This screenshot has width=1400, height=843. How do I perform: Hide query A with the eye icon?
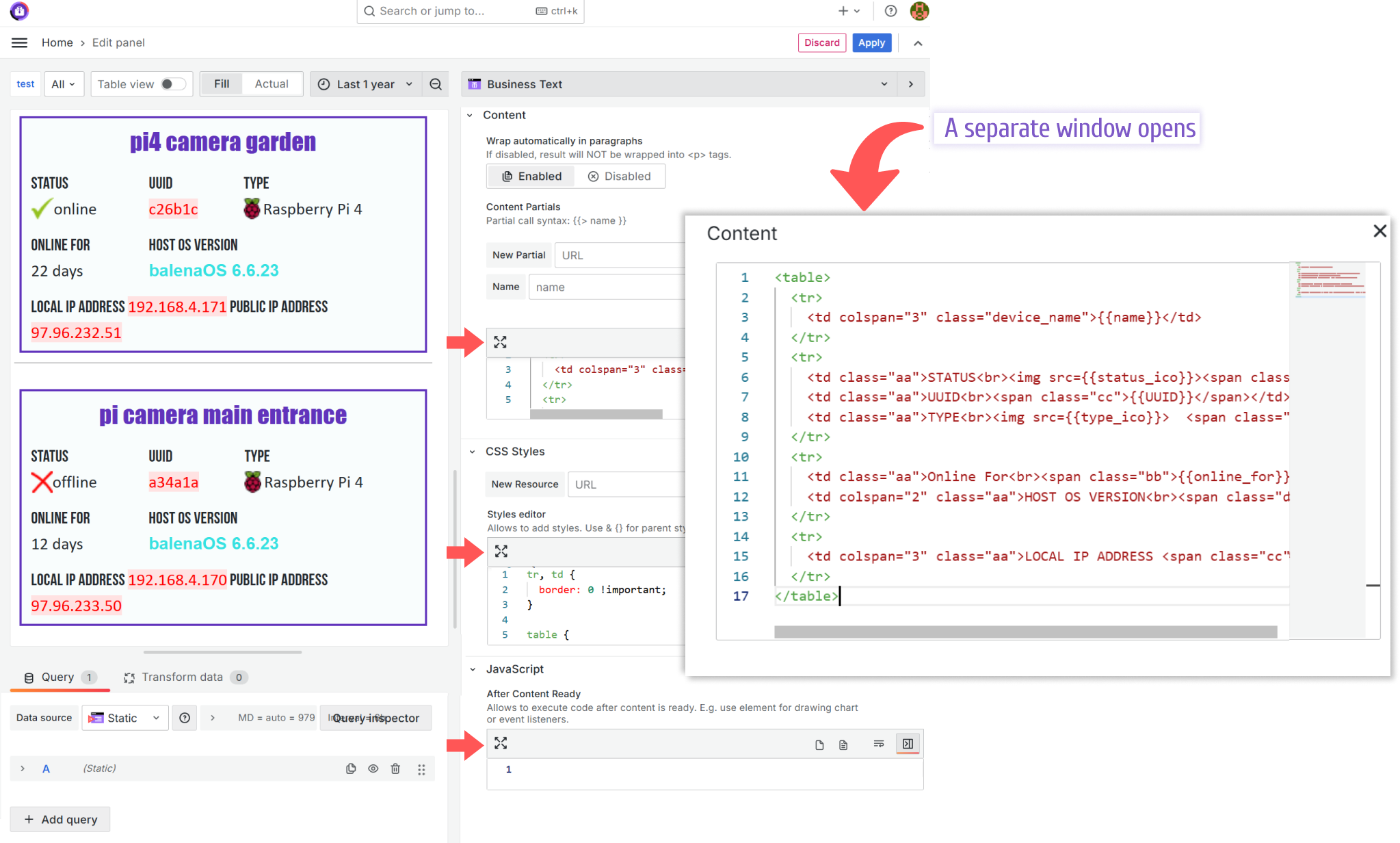373,768
